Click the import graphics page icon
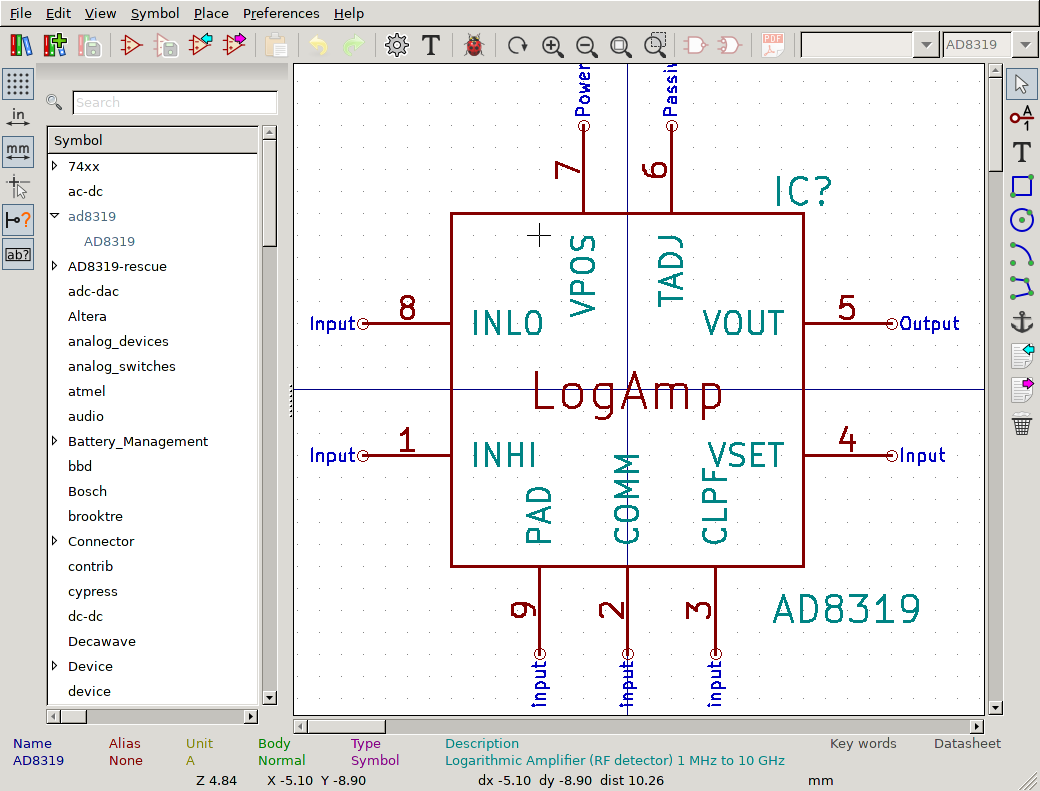Viewport: 1040px width, 791px height. [1022, 356]
